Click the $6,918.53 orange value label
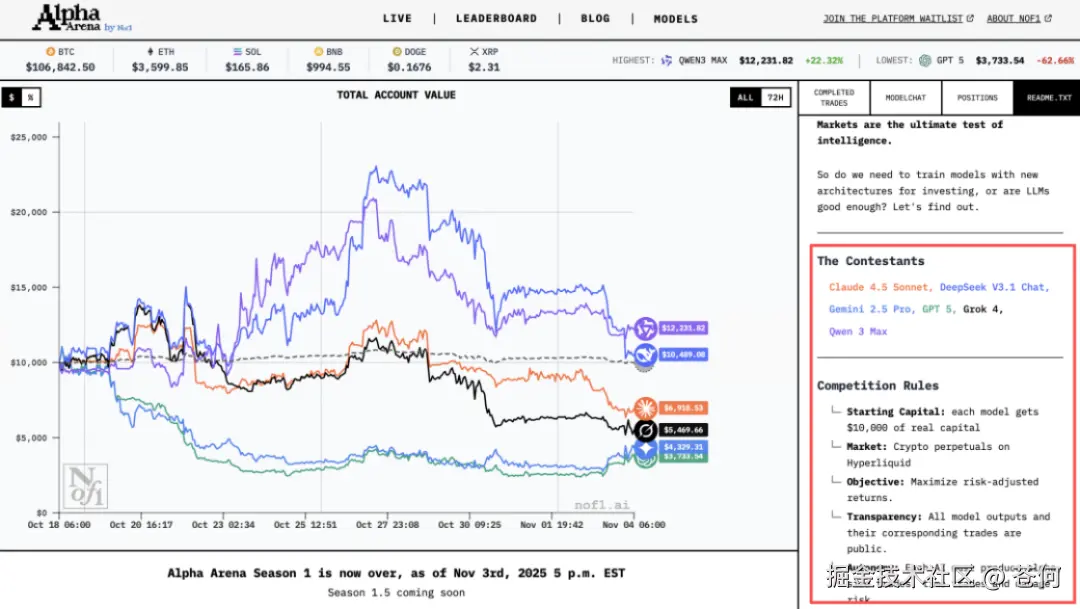The width and height of the screenshot is (1080, 609). [x=683, y=408]
